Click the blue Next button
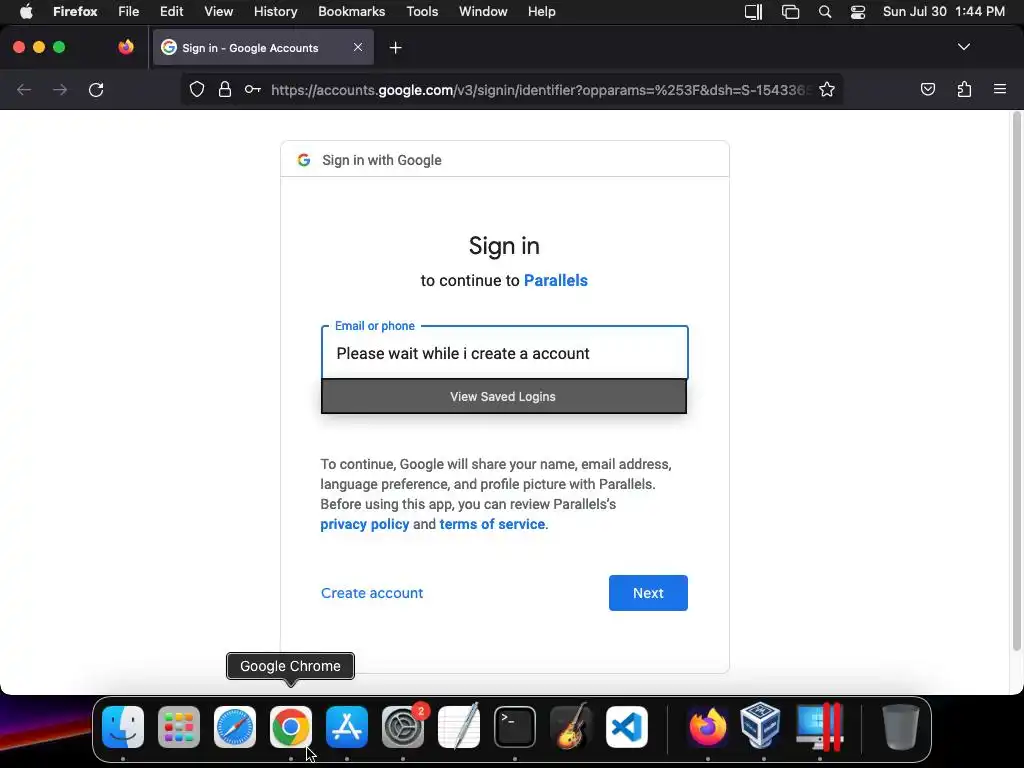The height and width of the screenshot is (768, 1024). point(648,593)
